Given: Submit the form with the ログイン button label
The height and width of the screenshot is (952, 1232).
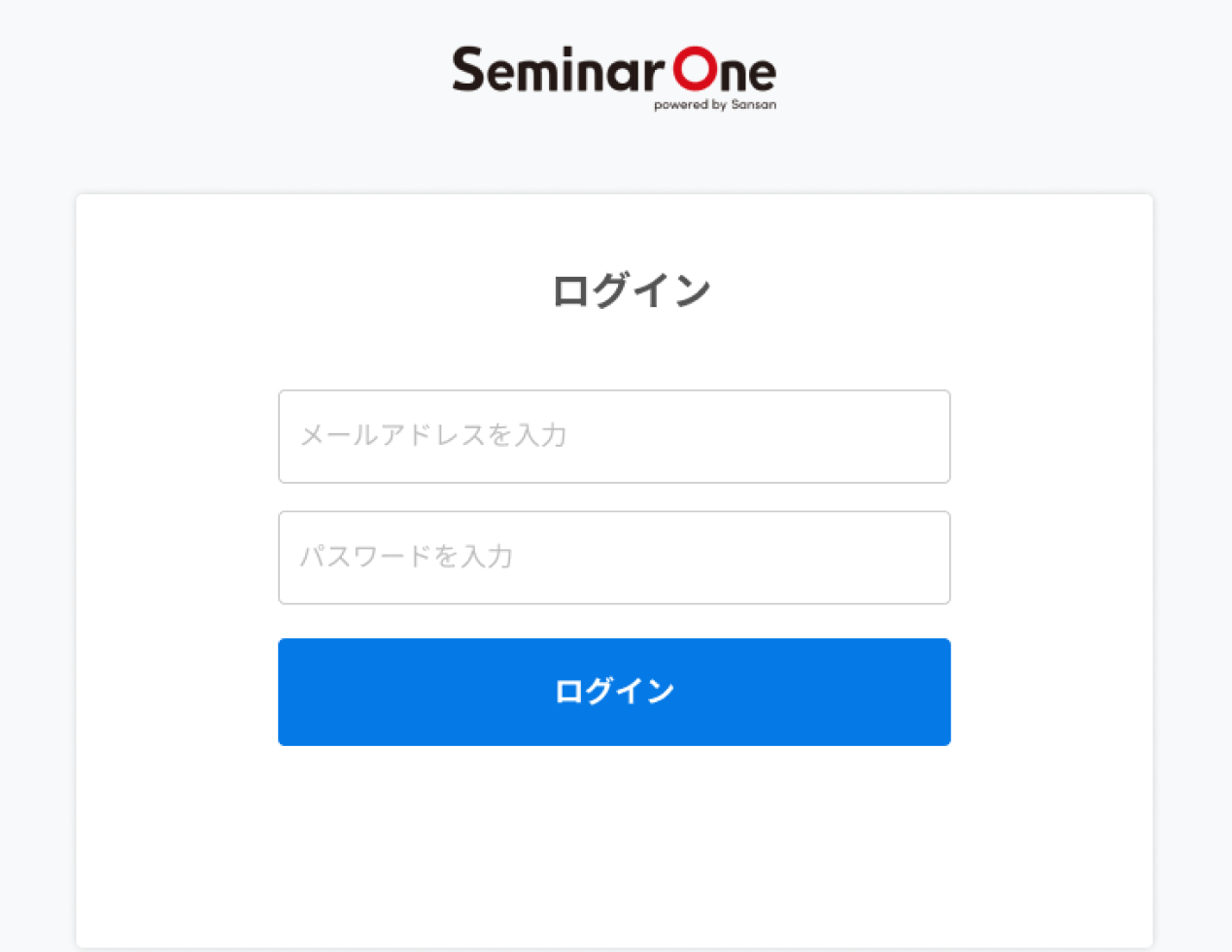Looking at the screenshot, I should click(614, 692).
